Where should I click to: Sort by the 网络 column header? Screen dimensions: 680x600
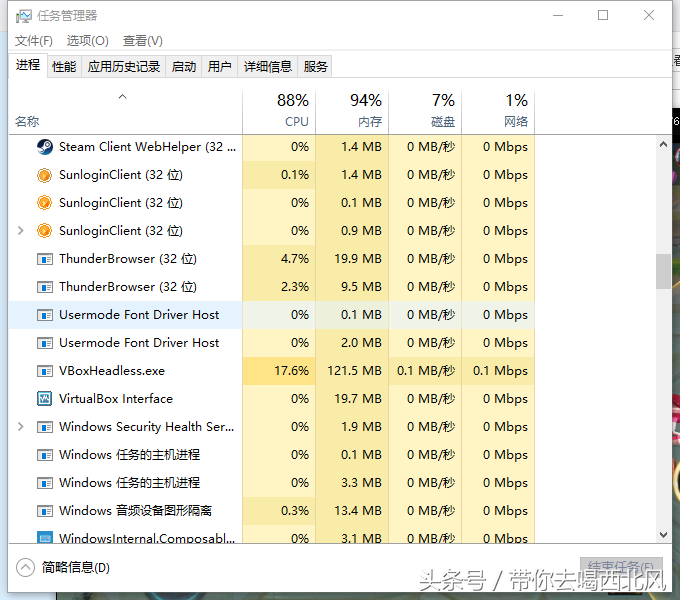coord(498,112)
